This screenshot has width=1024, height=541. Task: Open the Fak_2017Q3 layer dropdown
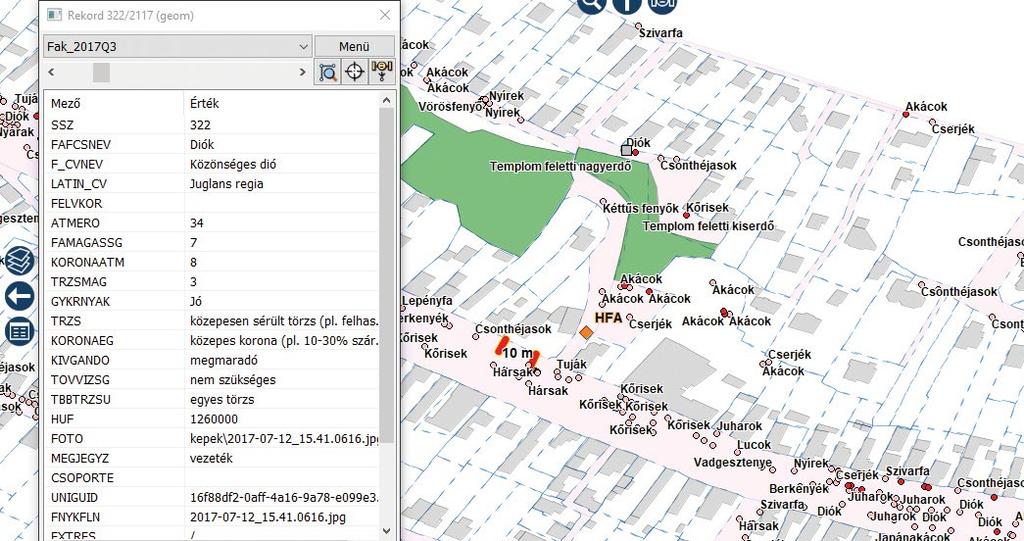[178, 46]
